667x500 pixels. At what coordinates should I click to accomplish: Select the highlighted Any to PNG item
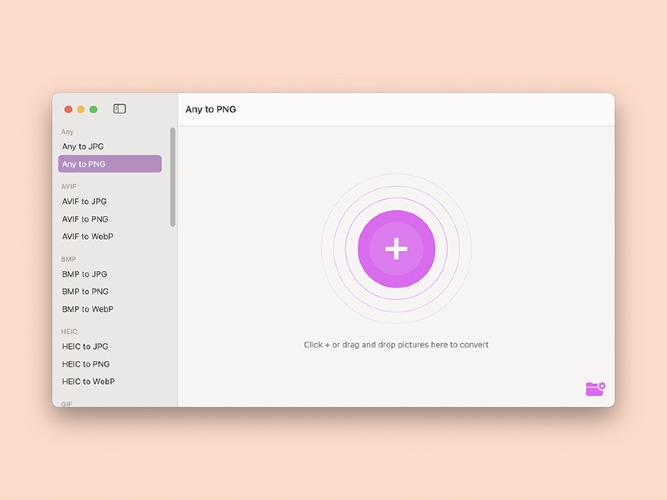[110, 164]
